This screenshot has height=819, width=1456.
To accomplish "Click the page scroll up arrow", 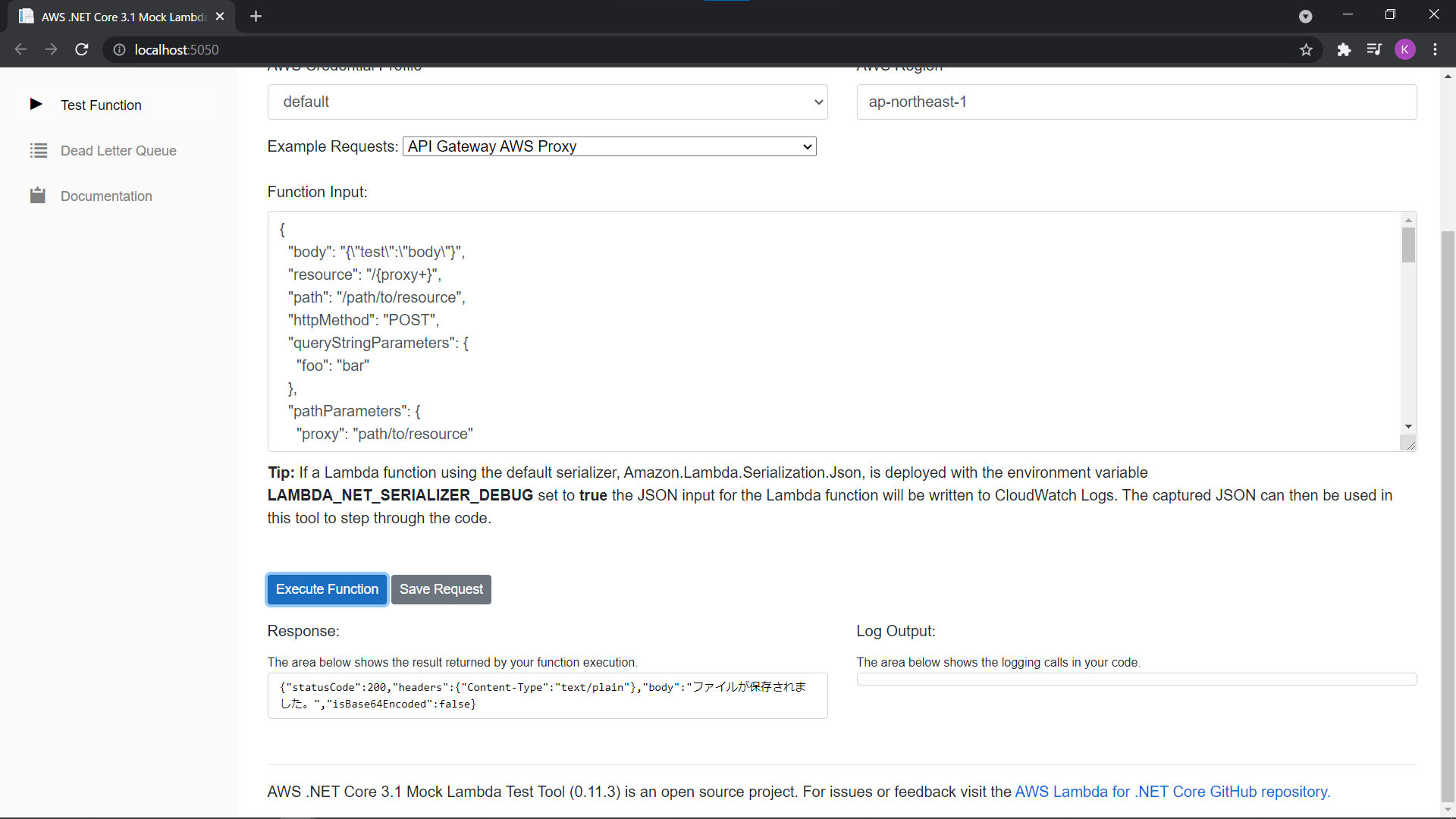I will click(1448, 76).
